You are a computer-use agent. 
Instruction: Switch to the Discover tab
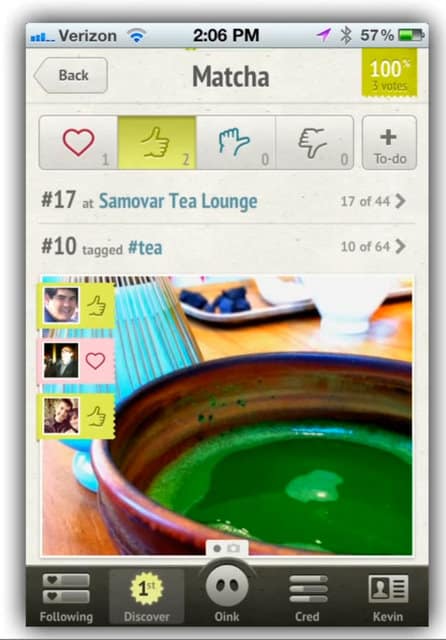146,598
